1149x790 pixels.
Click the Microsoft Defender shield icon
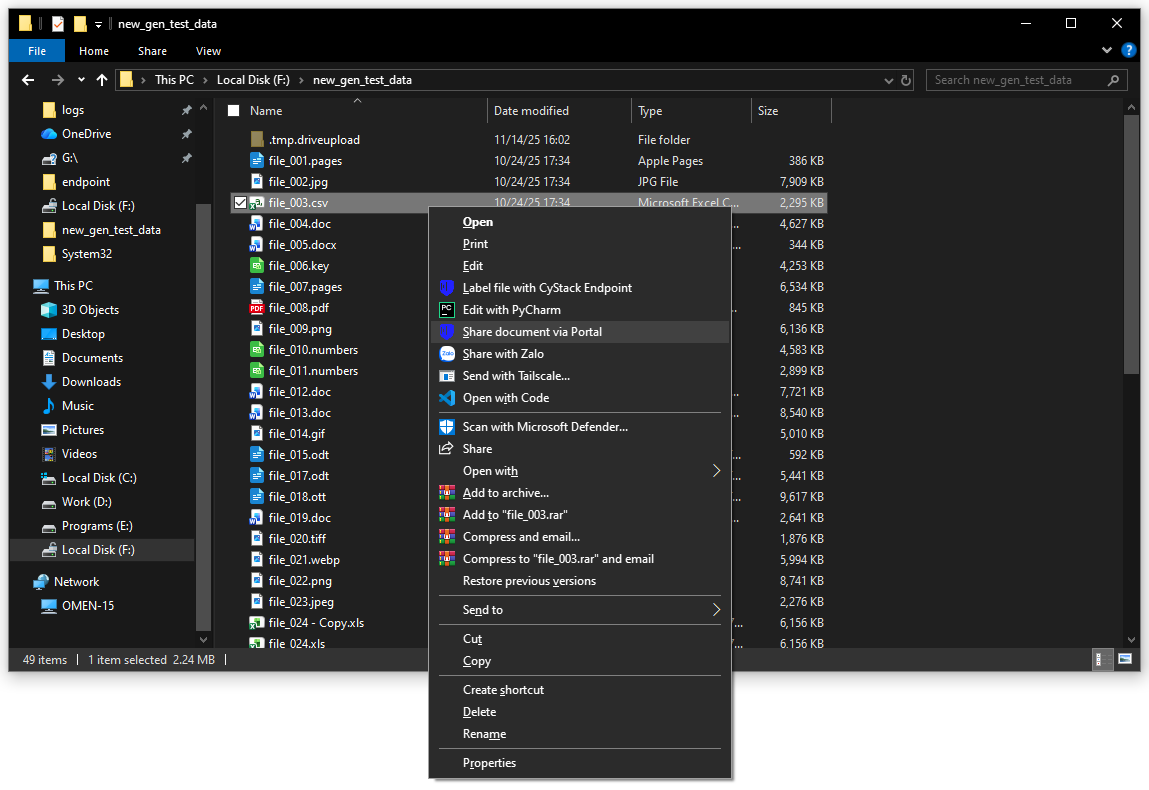point(446,427)
